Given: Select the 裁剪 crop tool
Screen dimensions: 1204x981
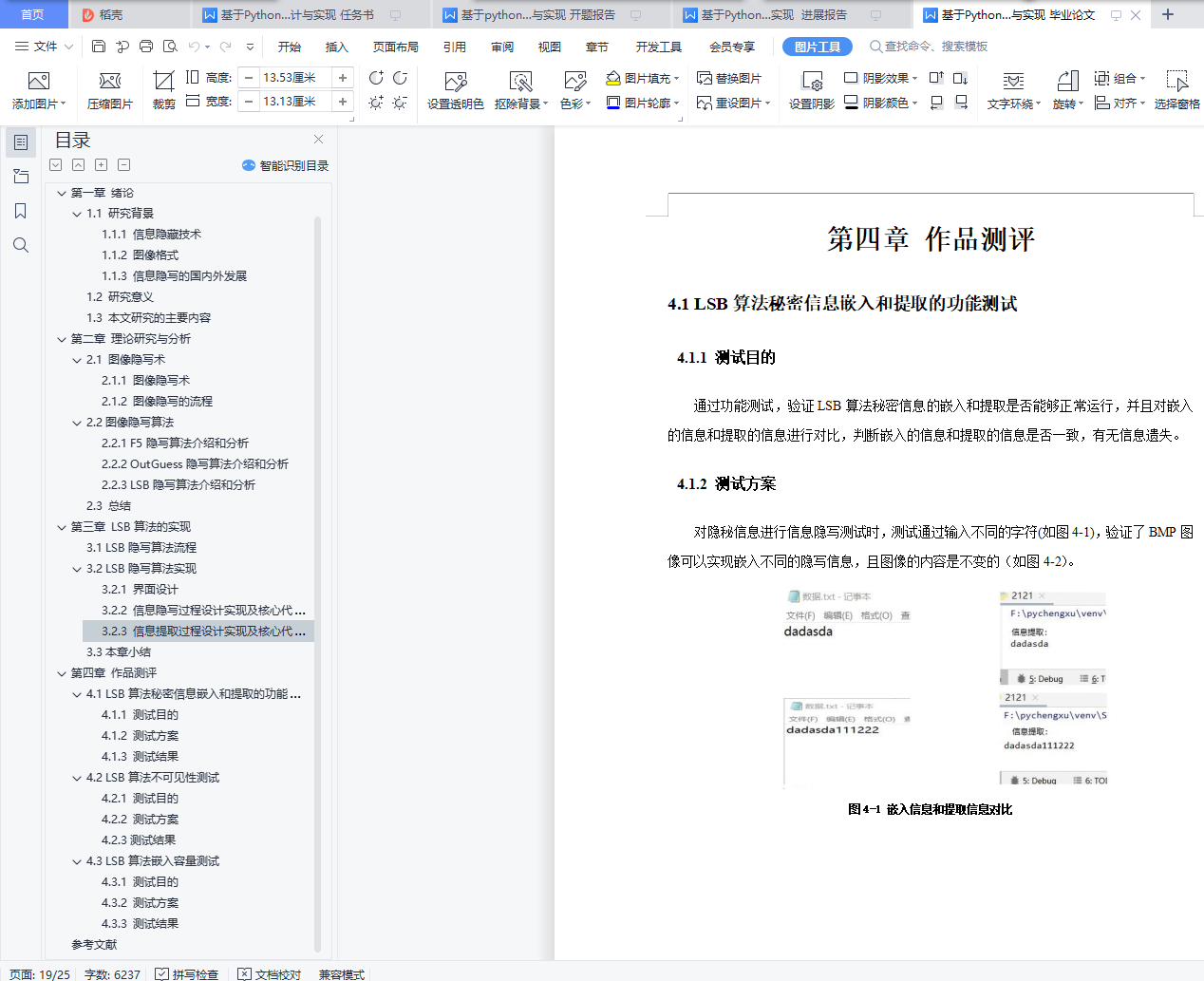Looking at the screenshot, I should coord(164,90).
